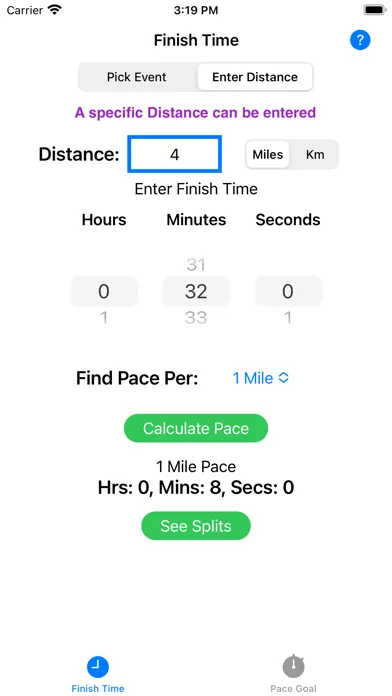Select 33 in the Minutes picker
This screenshot has height=696, width=392.
[x=196, y=318]
